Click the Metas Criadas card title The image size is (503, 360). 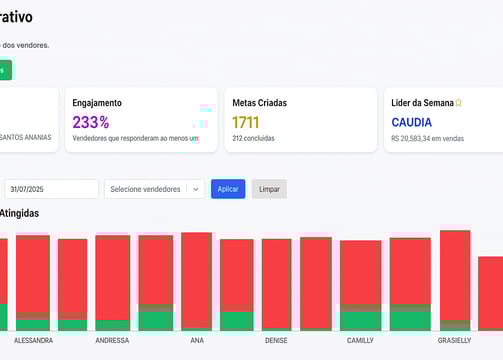[x=260, y=103]
